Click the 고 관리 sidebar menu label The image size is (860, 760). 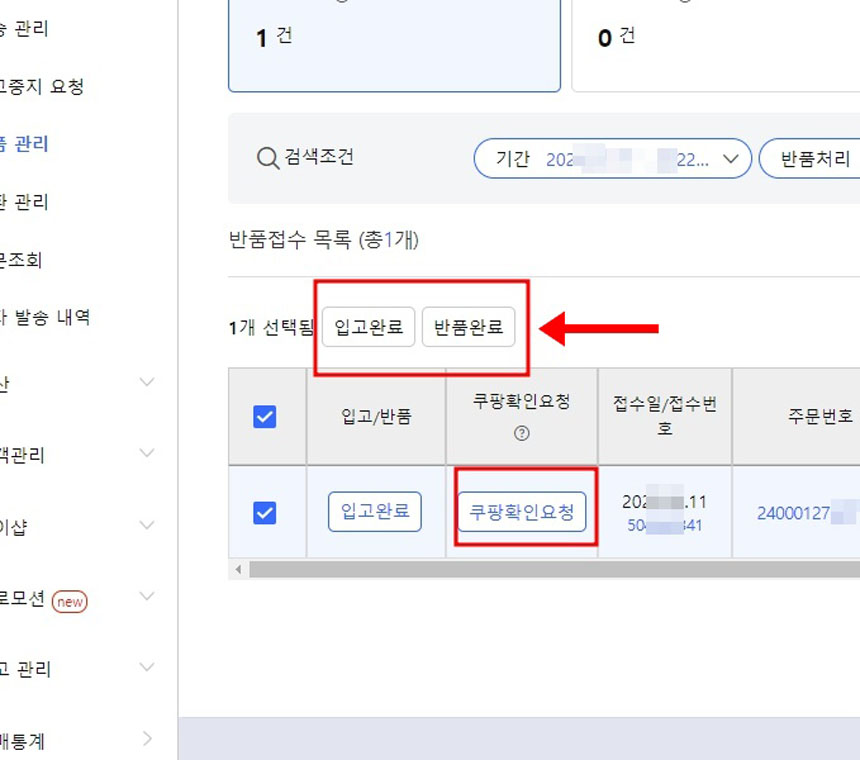(25, 670)
